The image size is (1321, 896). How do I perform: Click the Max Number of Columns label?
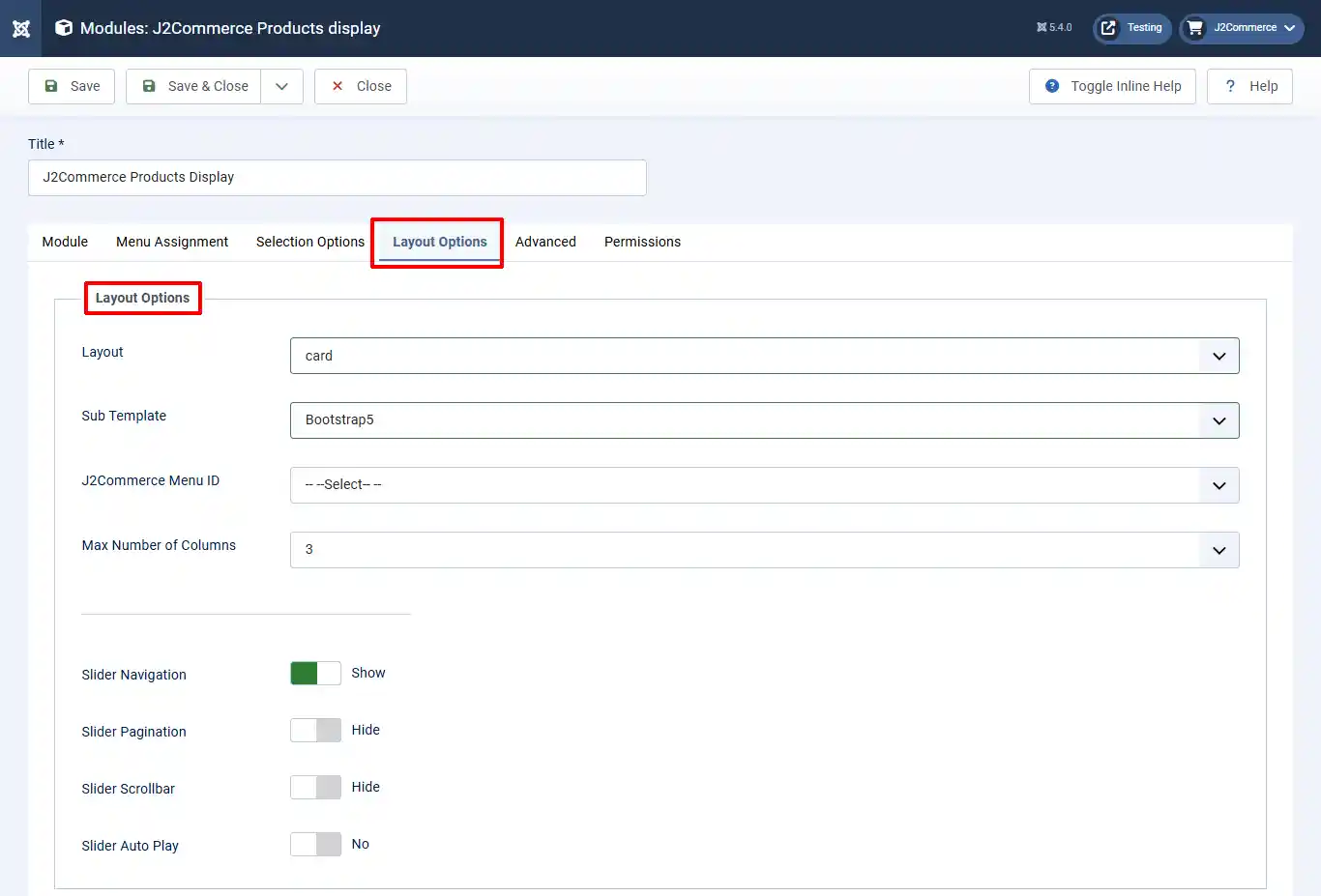(159, 545)
